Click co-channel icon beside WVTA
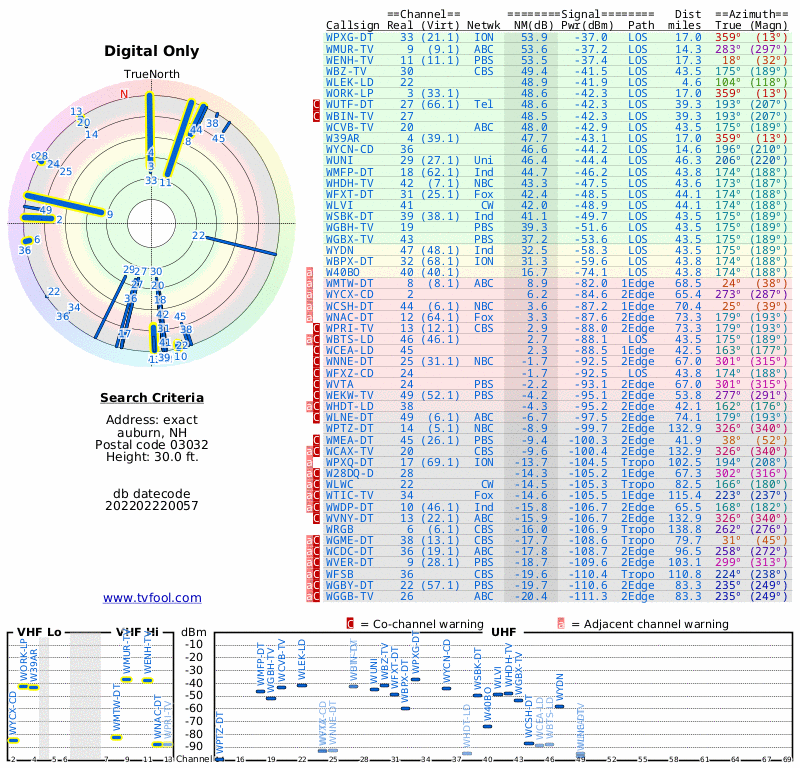This screenshot has width=800, height=768. (x=316, y=384)
